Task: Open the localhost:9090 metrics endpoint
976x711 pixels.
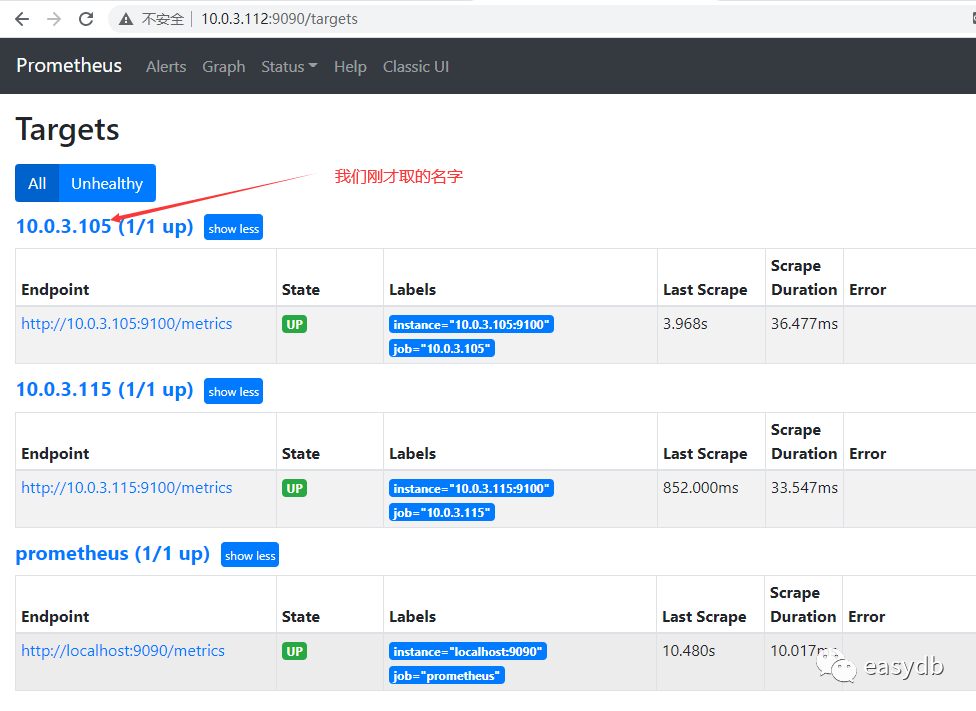Action: pos(123,651)
